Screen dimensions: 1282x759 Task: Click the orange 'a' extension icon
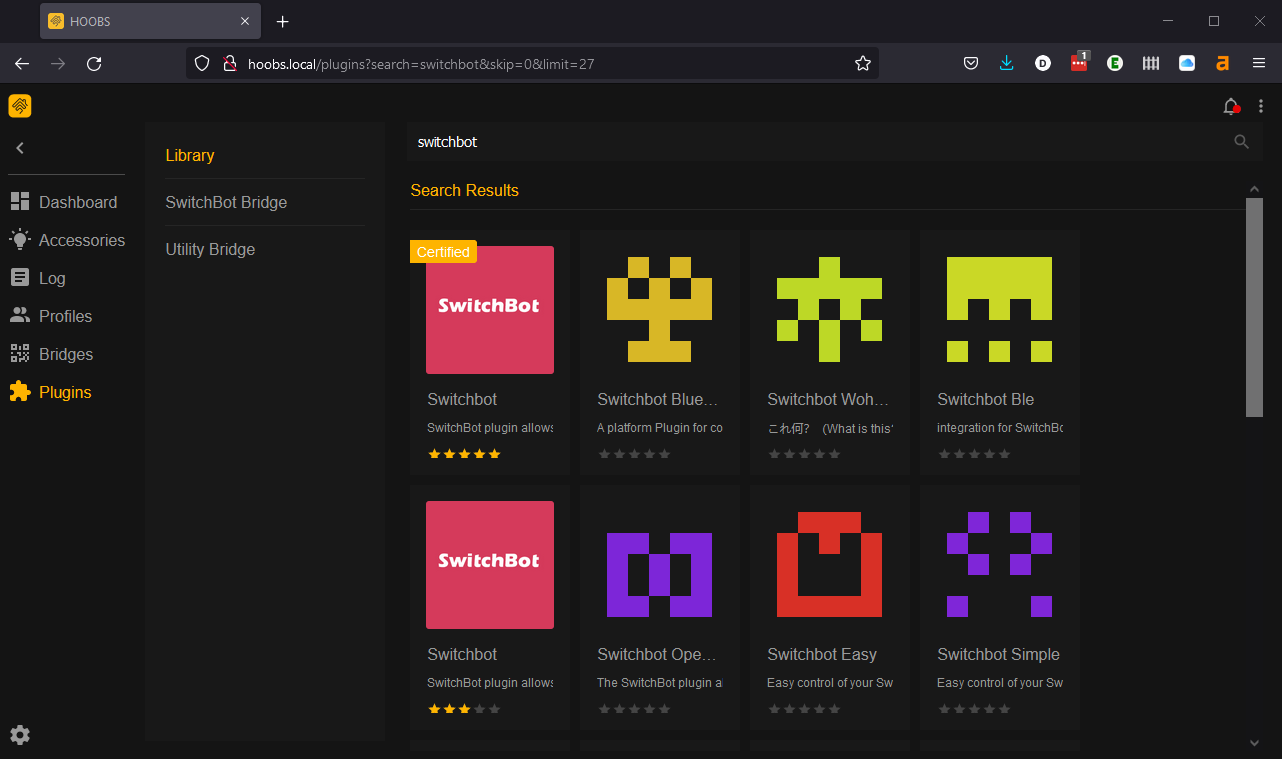click(1222, 63)
